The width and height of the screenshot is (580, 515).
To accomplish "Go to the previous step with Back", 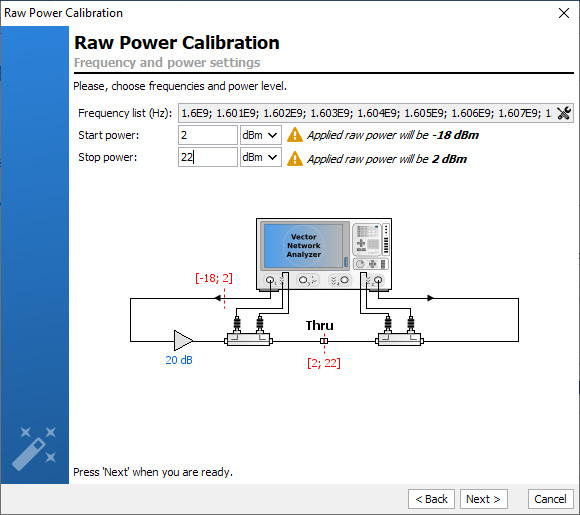I will pyautogui.click(x=431, y=499).
